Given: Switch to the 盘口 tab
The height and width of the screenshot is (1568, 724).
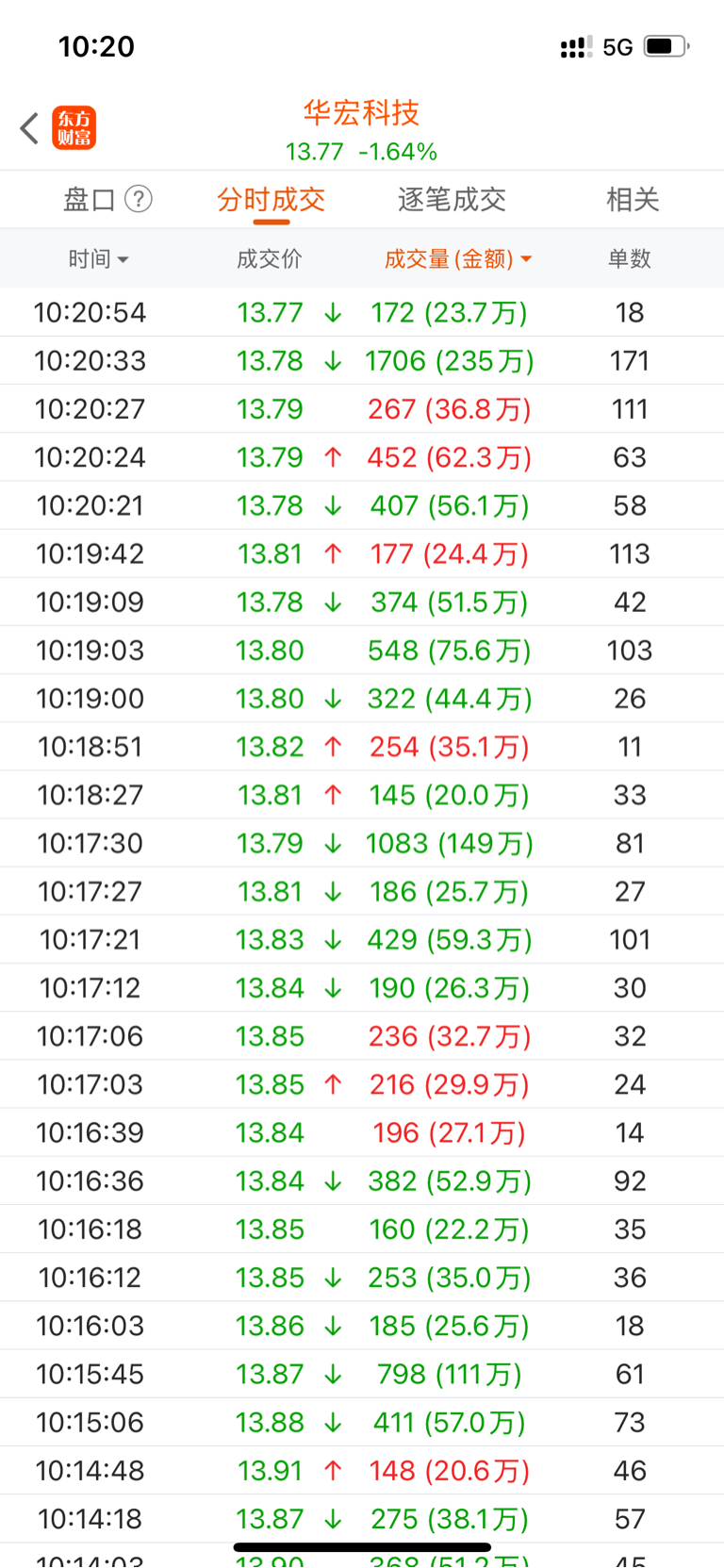Looking at the screenshot, I should click(90, 199).
